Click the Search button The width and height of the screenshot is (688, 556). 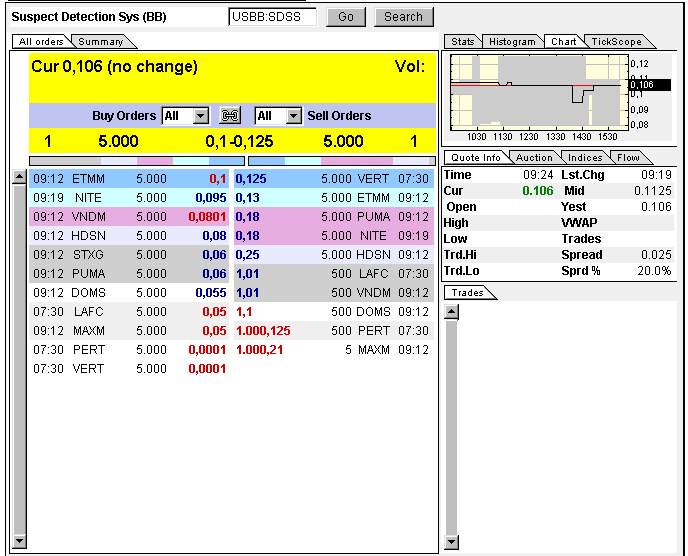point(404,17)
